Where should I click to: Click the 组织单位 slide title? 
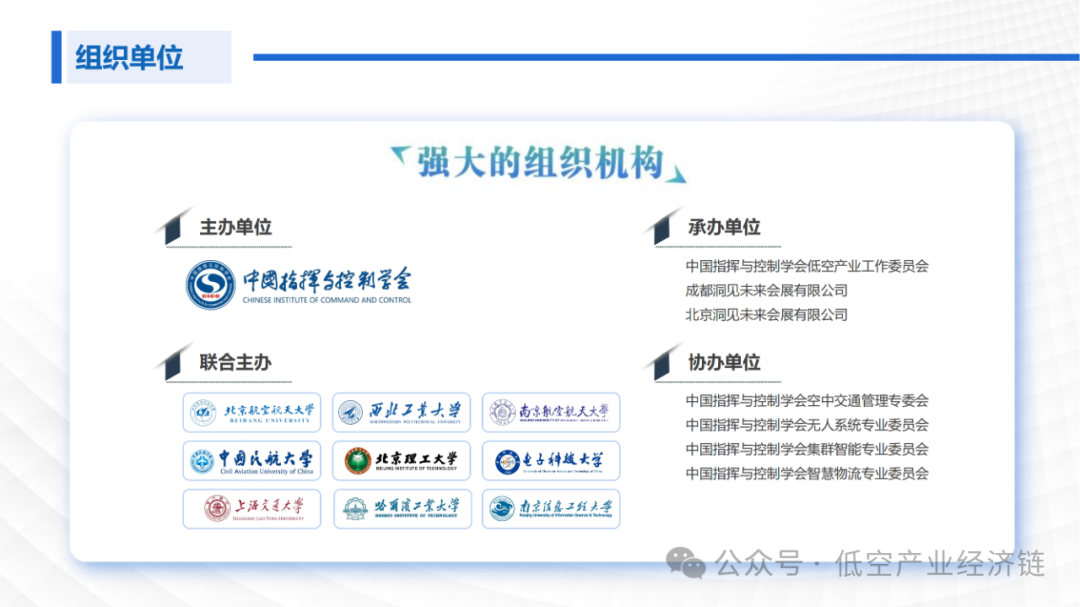point(129,57)
